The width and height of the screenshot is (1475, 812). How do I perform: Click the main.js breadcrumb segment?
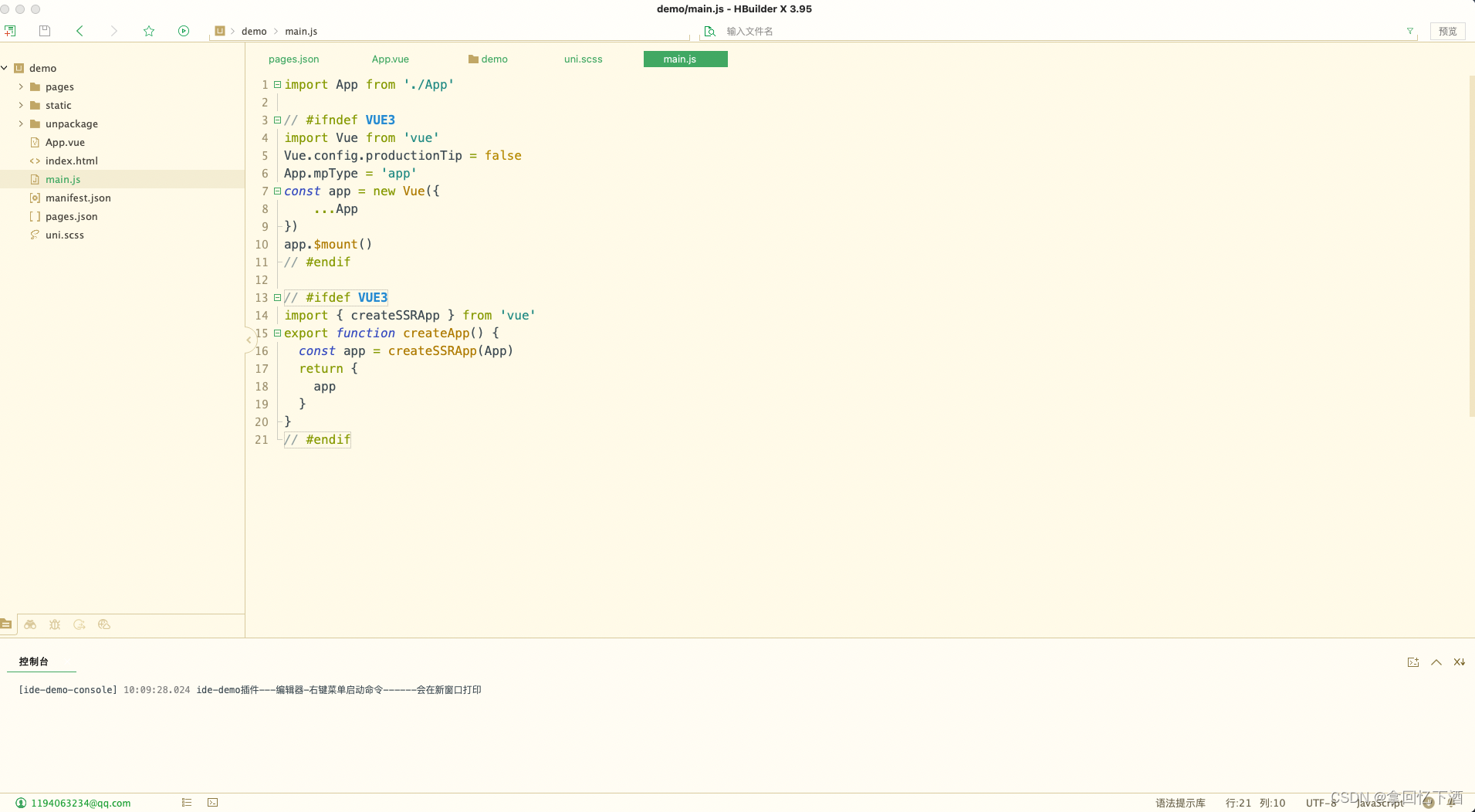(301, 31)
